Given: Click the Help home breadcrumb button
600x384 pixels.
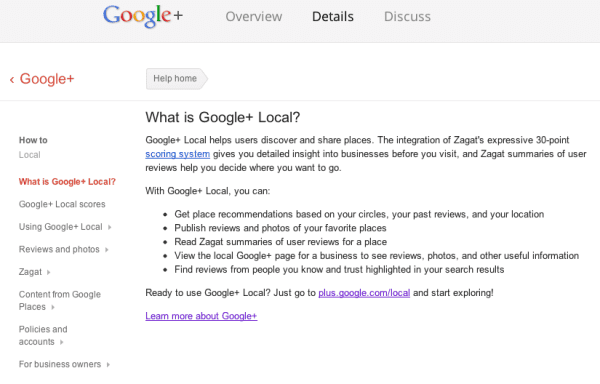Looking at the screenshot, I should [x=176, y=79].
